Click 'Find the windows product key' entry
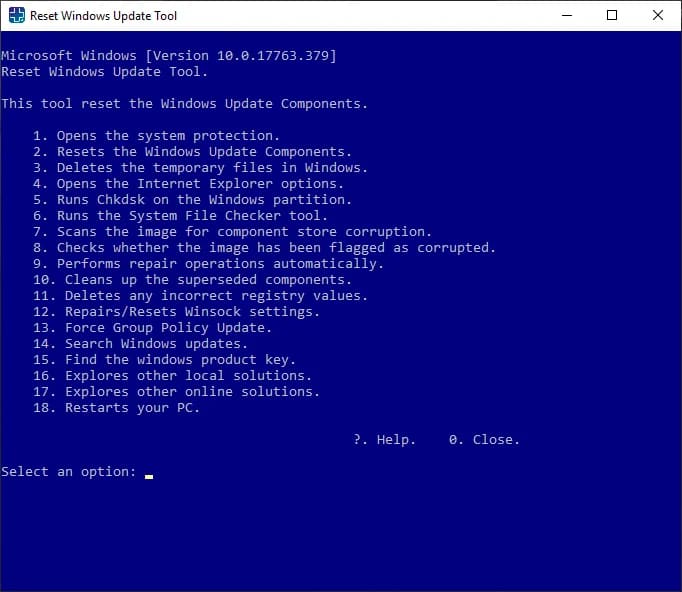 point(165,360)
